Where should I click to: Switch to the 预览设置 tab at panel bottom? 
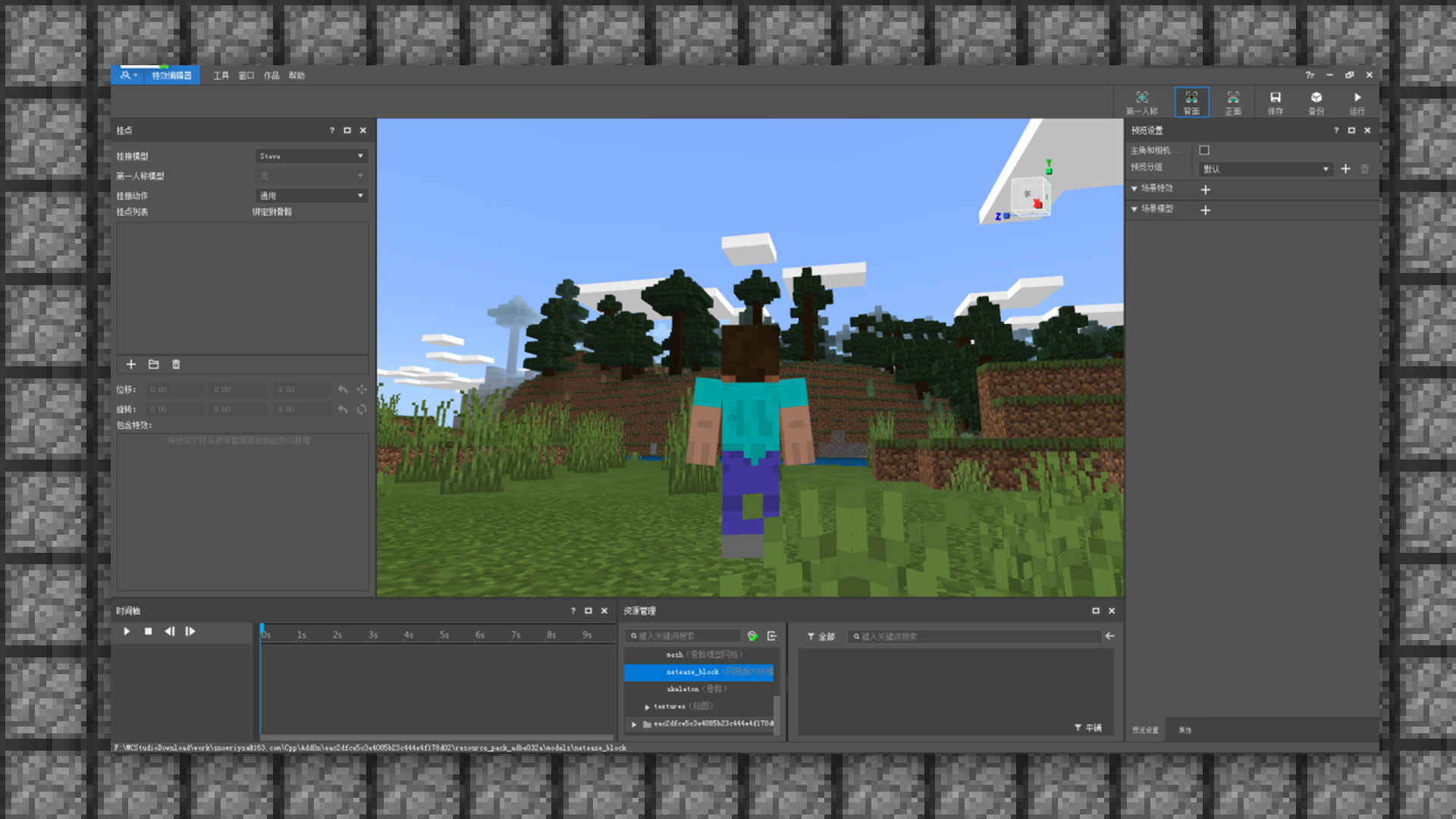click(1145, 730)
